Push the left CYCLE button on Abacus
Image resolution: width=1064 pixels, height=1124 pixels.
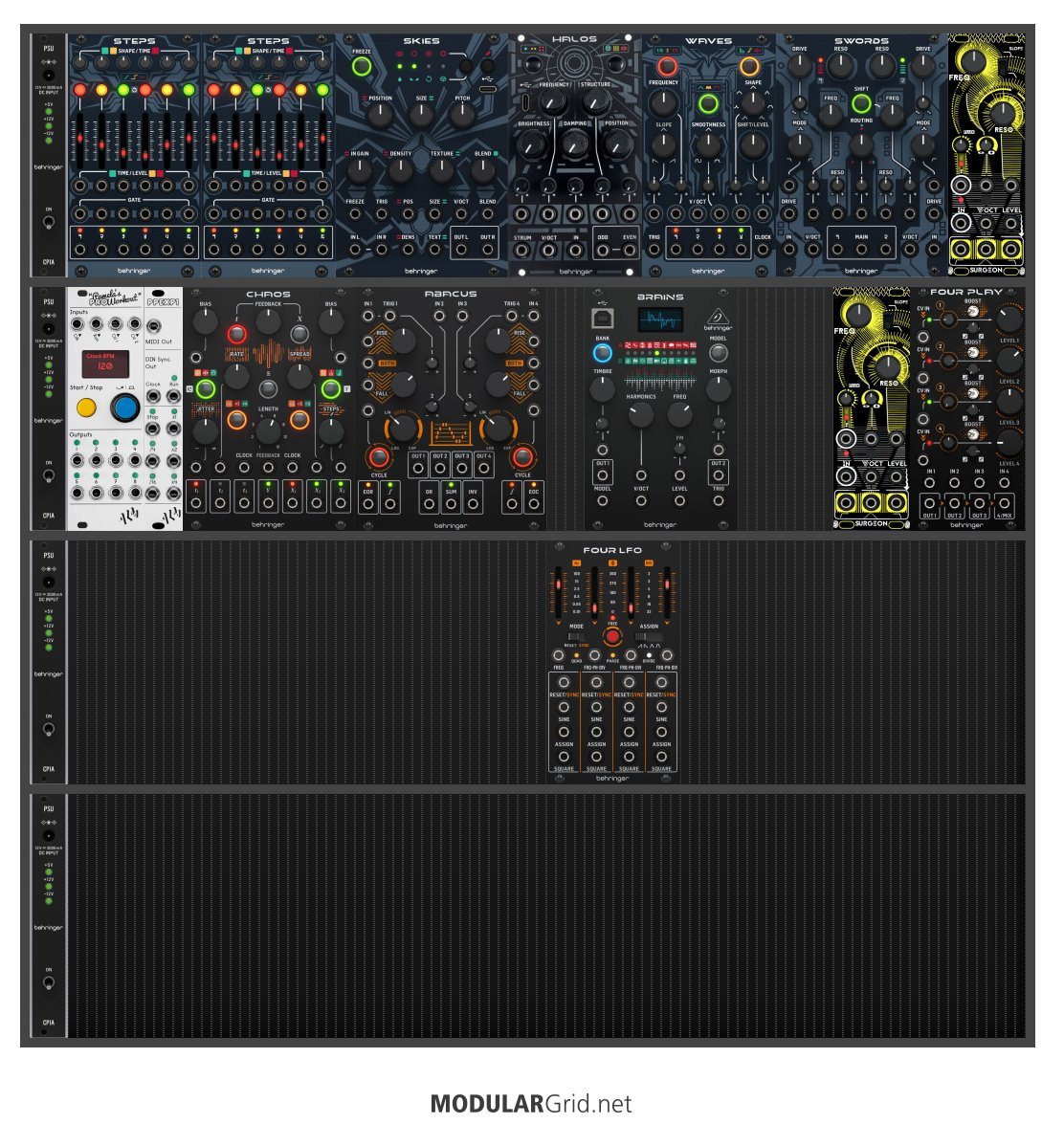point(379,456)
